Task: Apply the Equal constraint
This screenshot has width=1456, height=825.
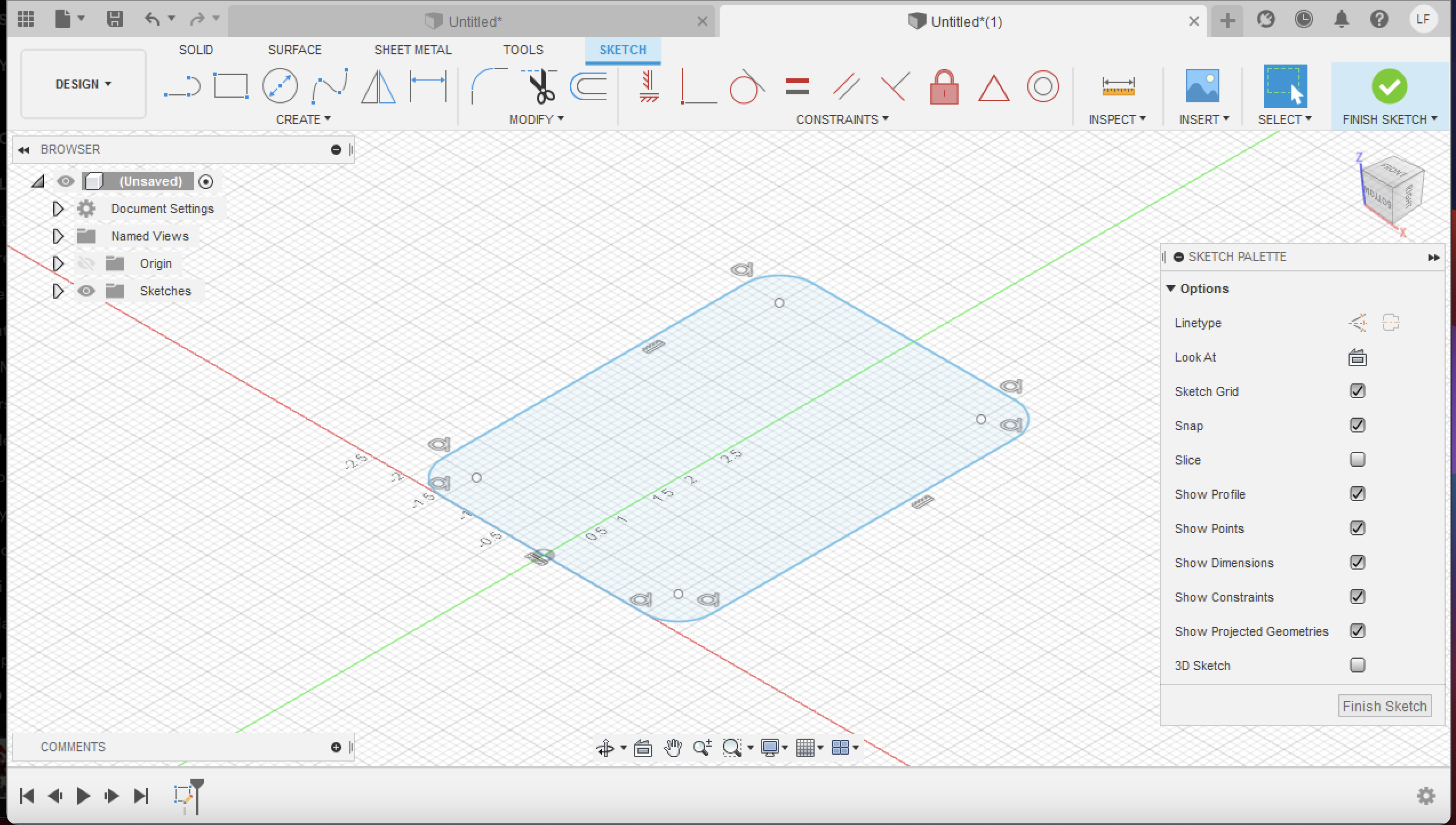Action: [x=797, y=87]
